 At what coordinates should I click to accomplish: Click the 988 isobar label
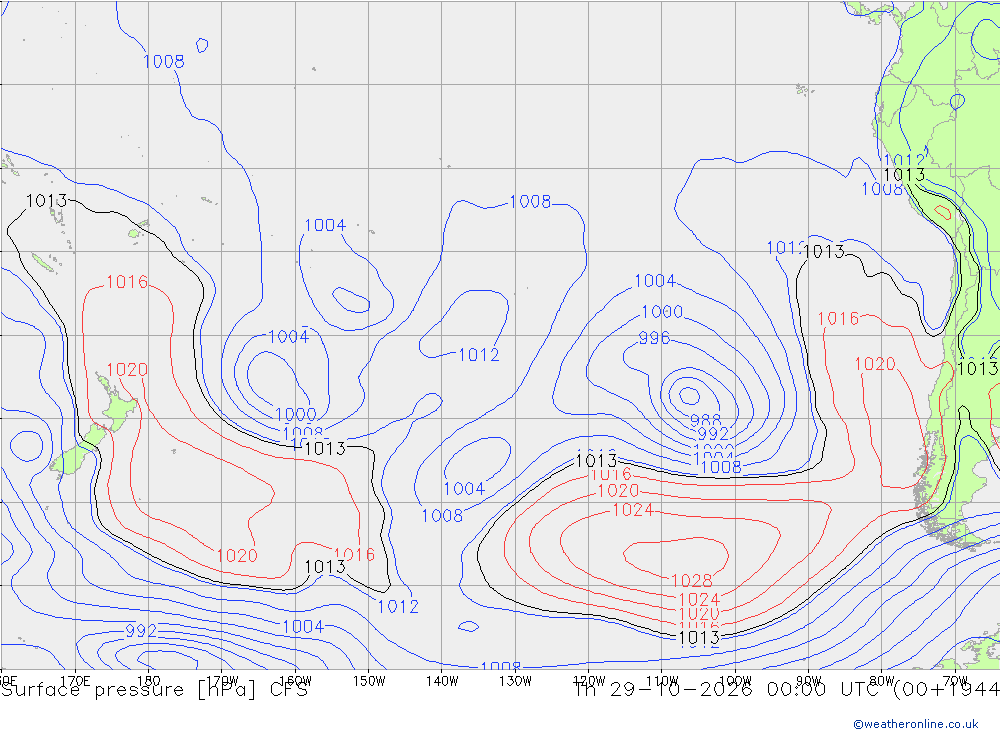point(705,420)
